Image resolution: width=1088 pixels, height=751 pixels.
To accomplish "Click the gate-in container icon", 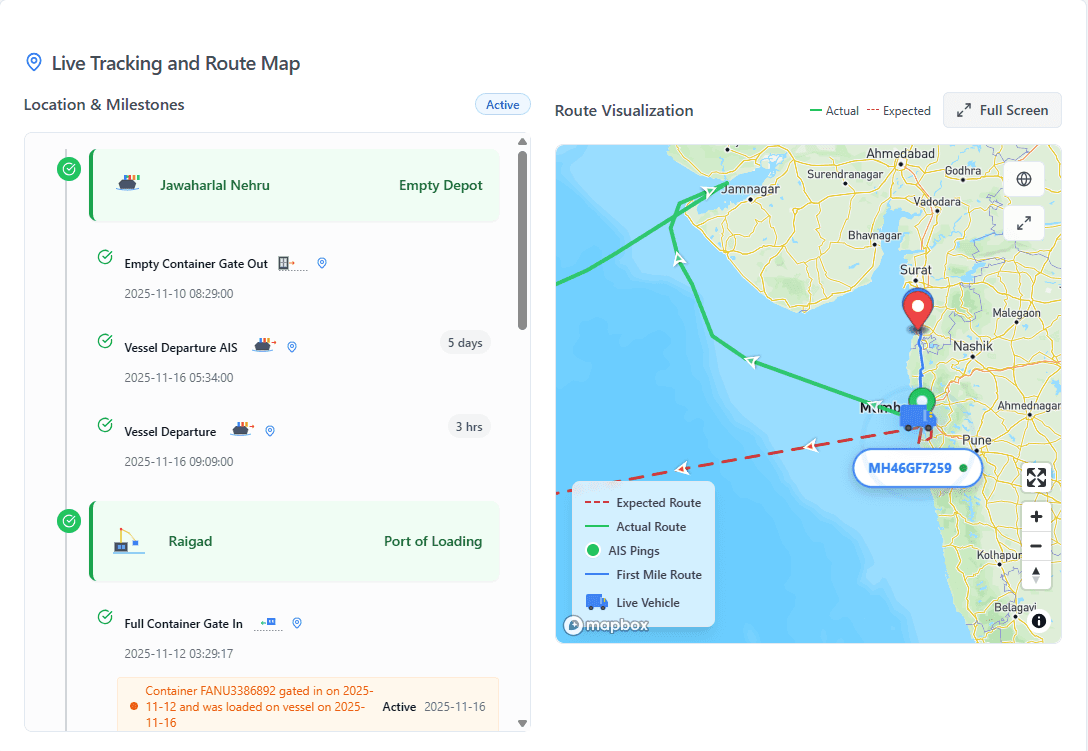I will (268, 623).
